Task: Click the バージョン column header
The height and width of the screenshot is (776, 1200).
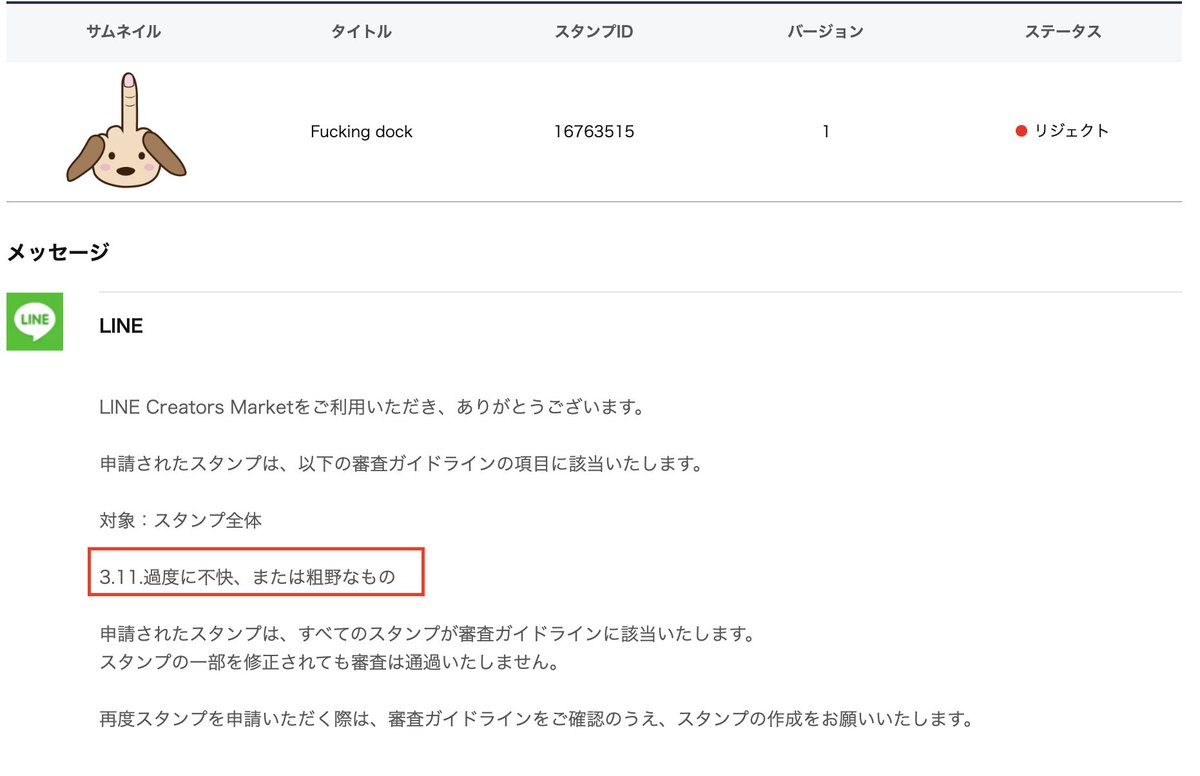Action: (825, 32)
